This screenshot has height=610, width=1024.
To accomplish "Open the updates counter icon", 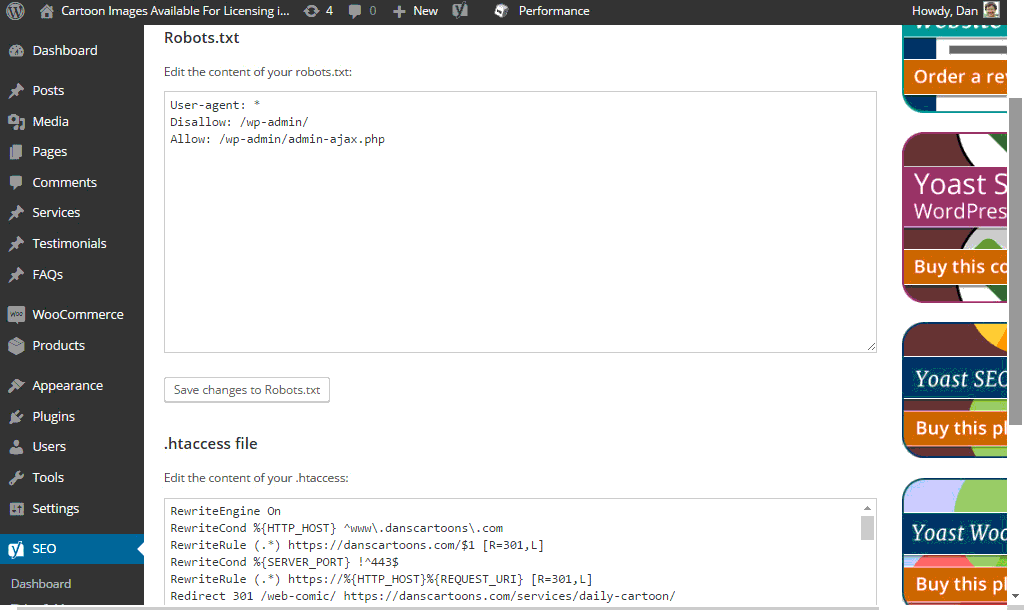I will pyautogui.click(x=312, y=11).
